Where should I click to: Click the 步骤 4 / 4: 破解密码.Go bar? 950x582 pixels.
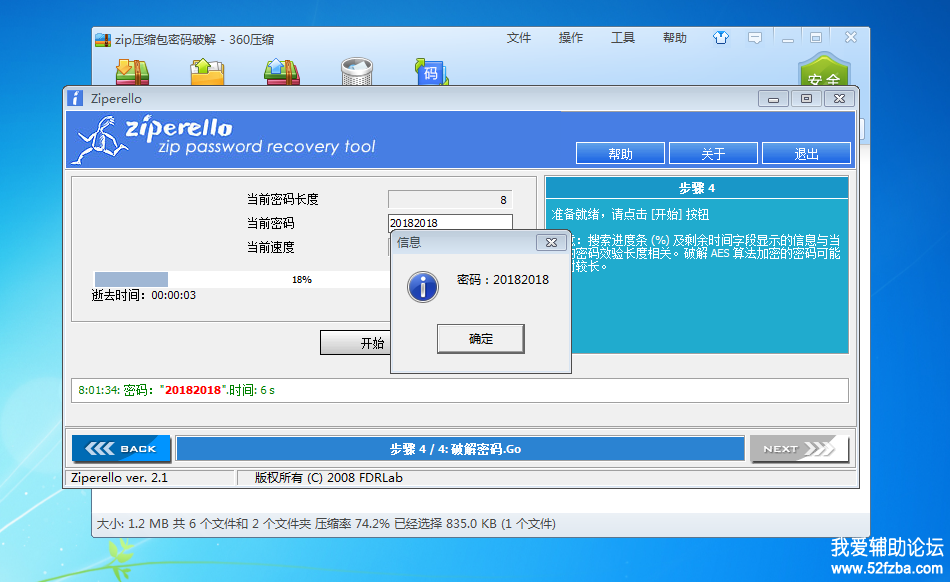click(460, 449)
